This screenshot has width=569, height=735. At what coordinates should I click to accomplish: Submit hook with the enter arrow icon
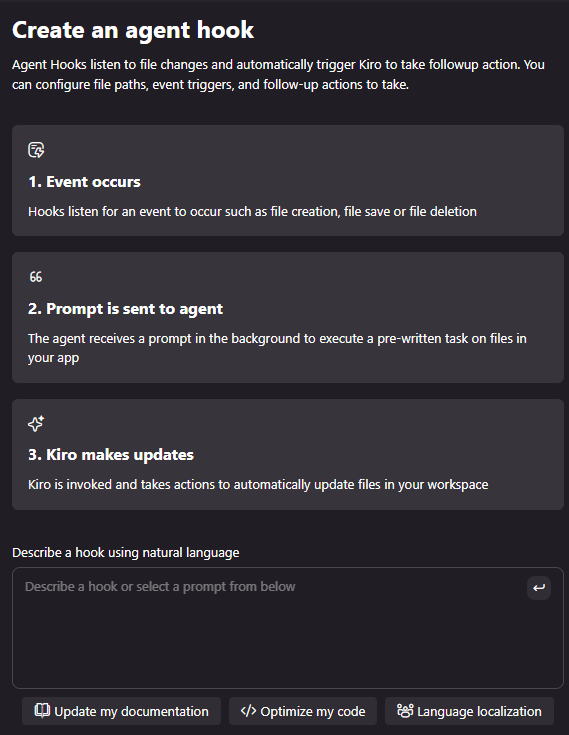pyautogui.click(x=539, y=588)
